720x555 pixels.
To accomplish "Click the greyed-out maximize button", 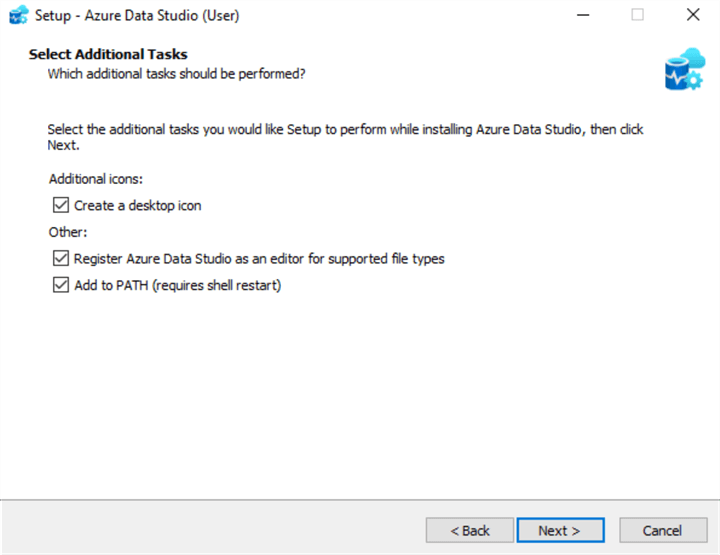I will (638, 15).
